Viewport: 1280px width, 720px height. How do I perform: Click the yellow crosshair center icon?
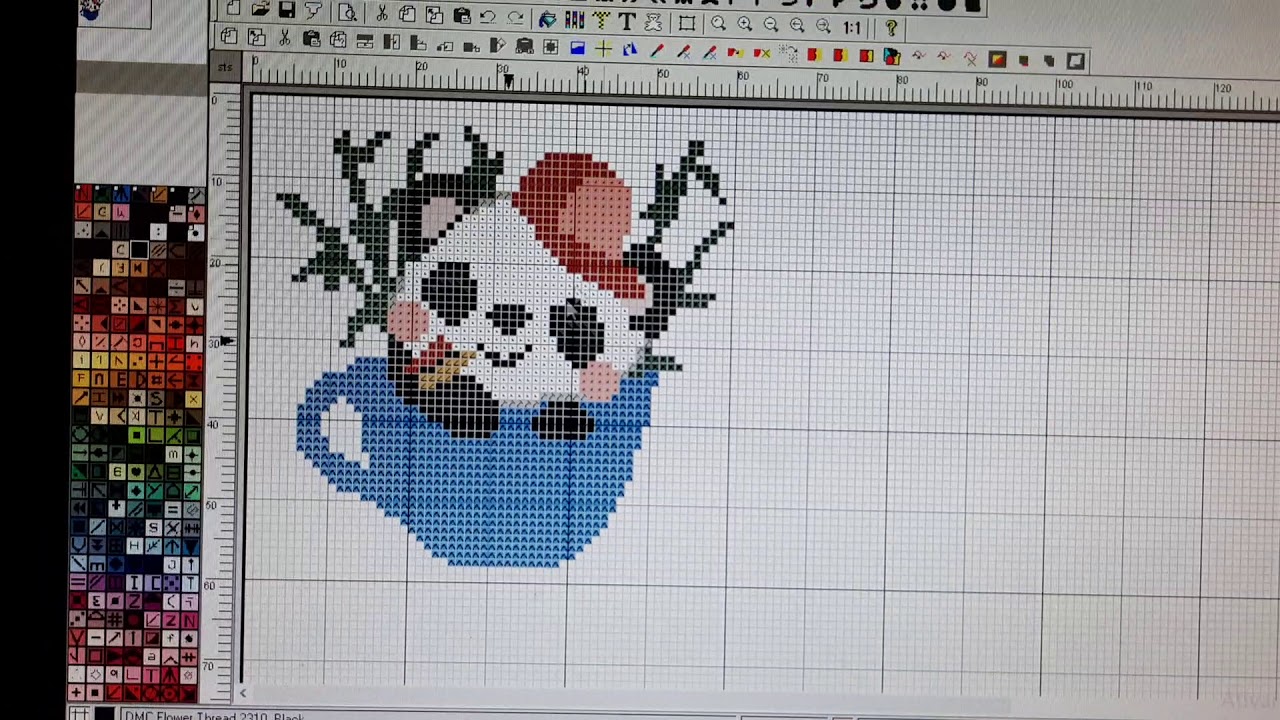pos(604,48)
